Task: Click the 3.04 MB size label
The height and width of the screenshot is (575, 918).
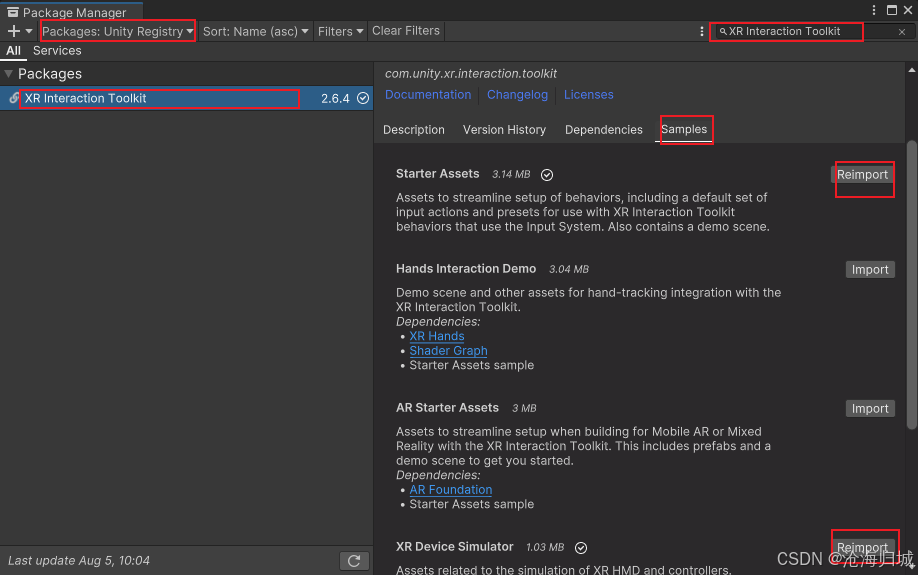Action: pos(568,269)
